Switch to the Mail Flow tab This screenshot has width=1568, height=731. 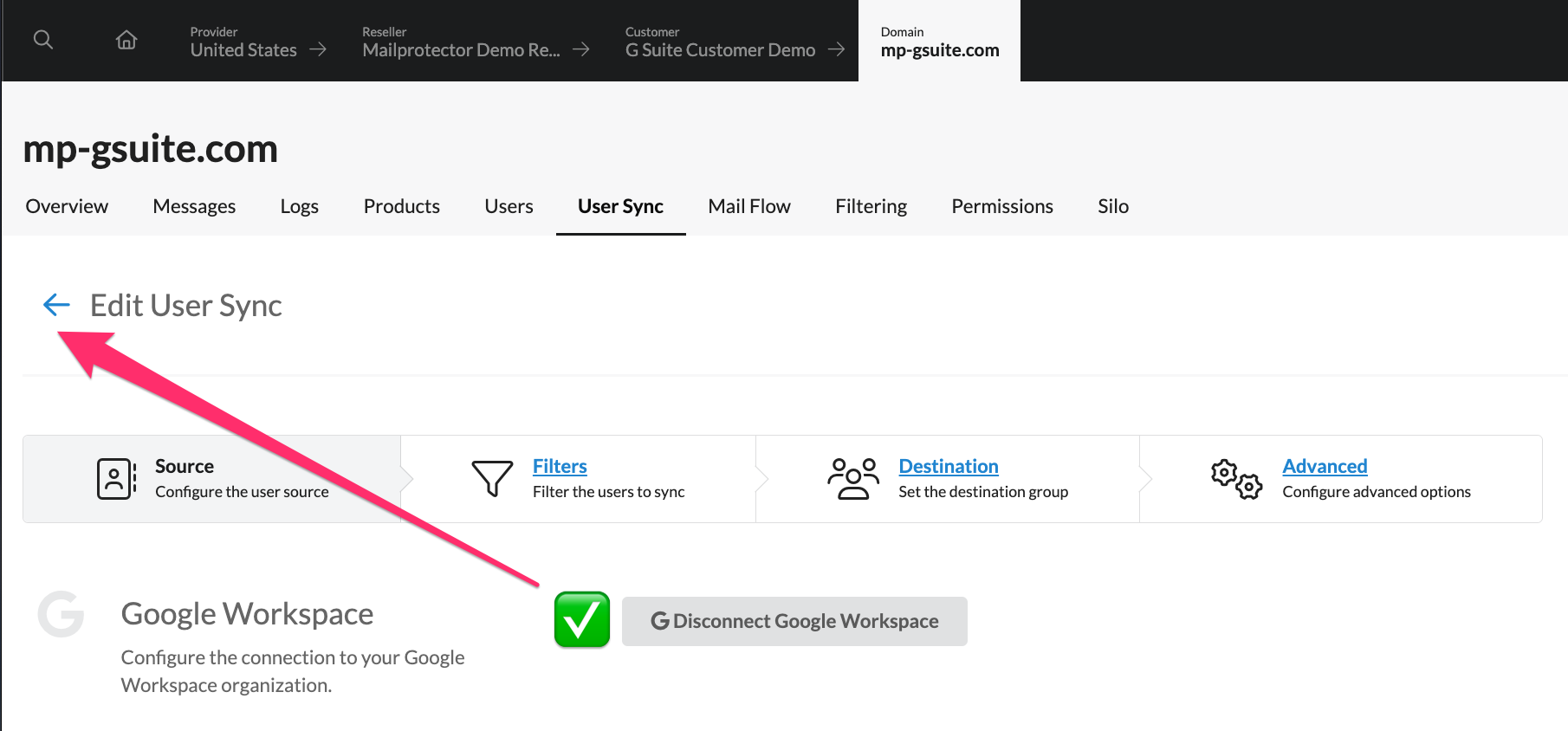pos(748,206)
